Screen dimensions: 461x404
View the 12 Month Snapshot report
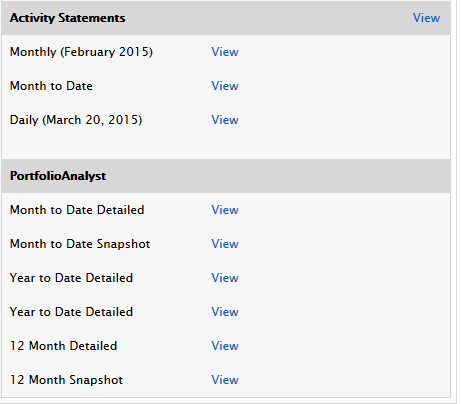click(225, 380)
